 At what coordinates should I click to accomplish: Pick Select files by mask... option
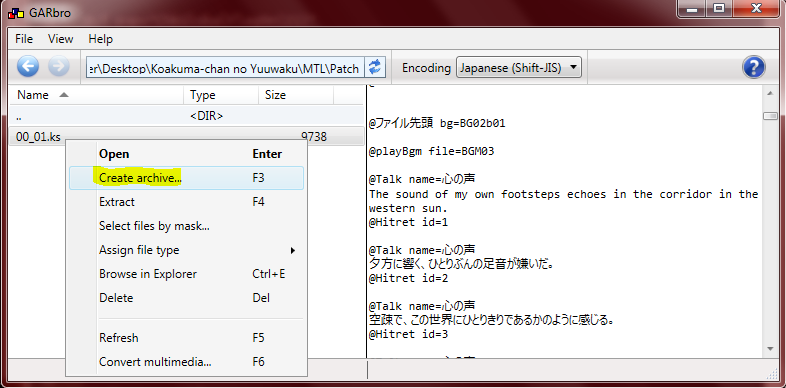[186, 226]
